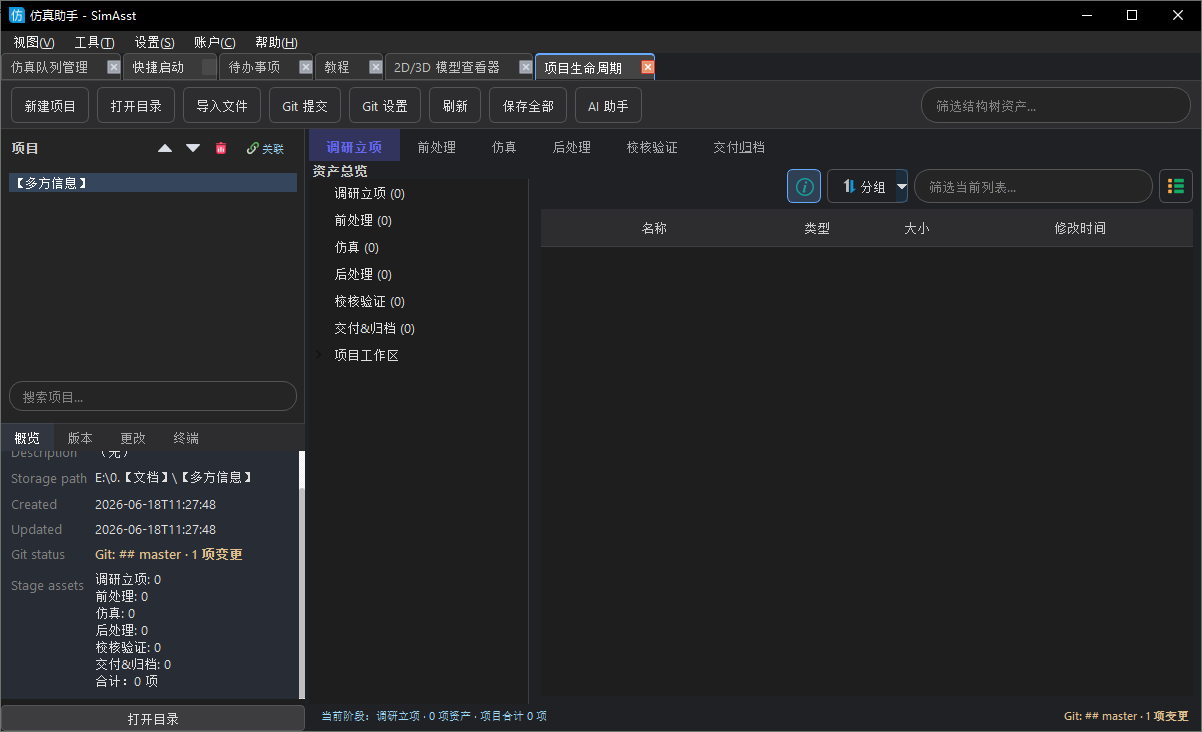The width and height of the screenshot is (1202, 732).
Task: Close the 项目生命周期 tab
Action: click(x=647, y=67)
